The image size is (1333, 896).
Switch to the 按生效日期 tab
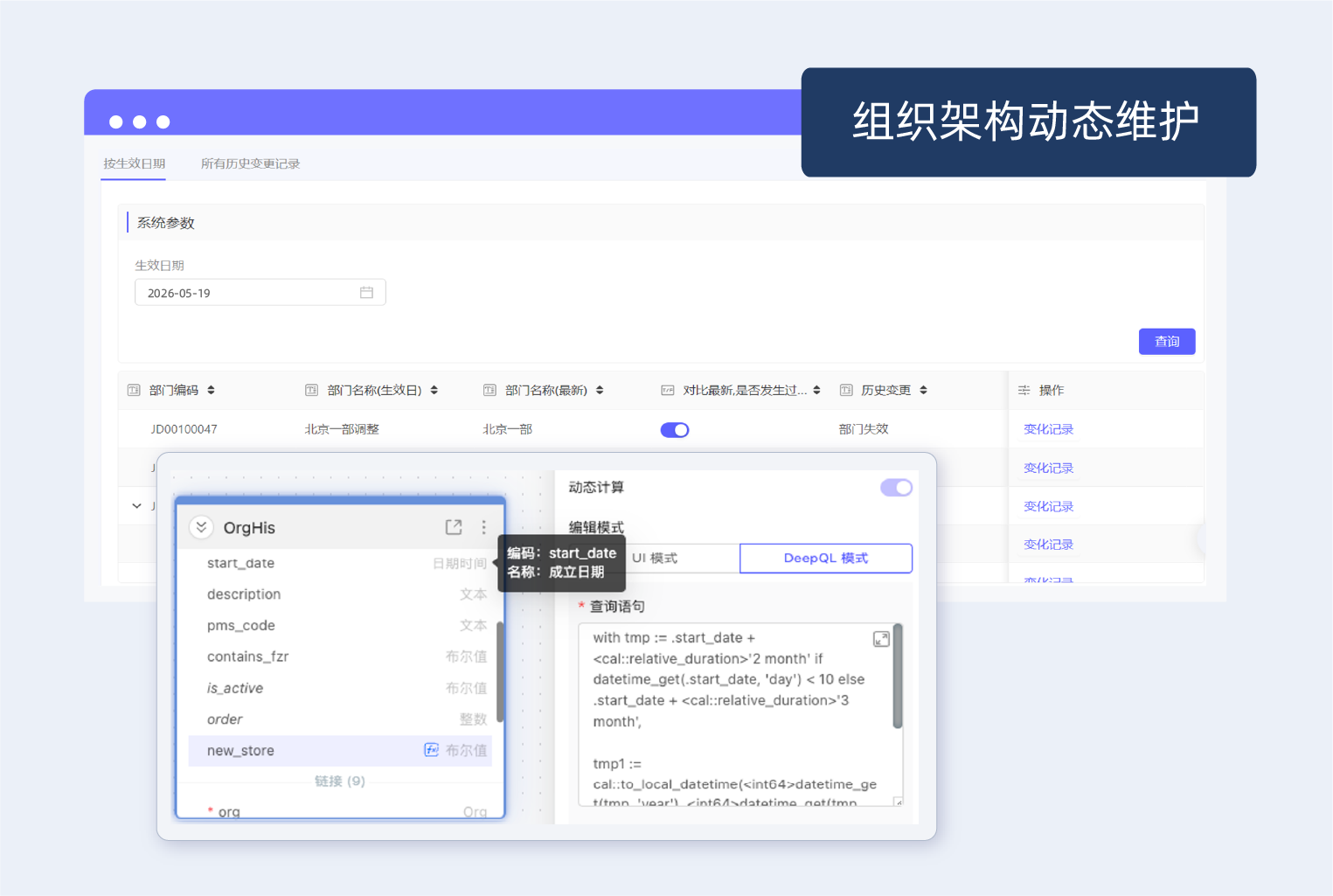134,163
